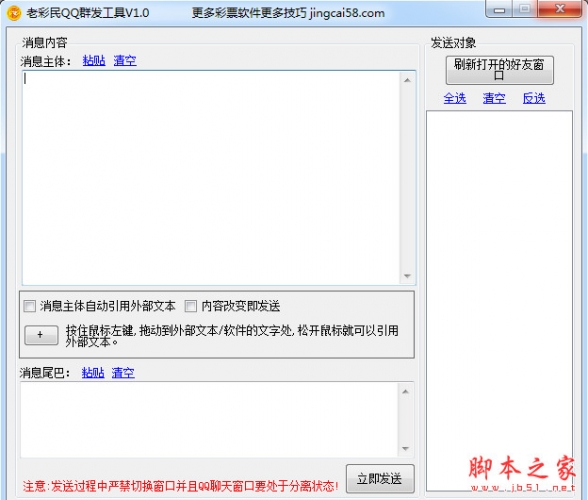Click inside the 消息尾巴 text area
The height and width of the screenshot is (500, 588).
click(209, 420)
